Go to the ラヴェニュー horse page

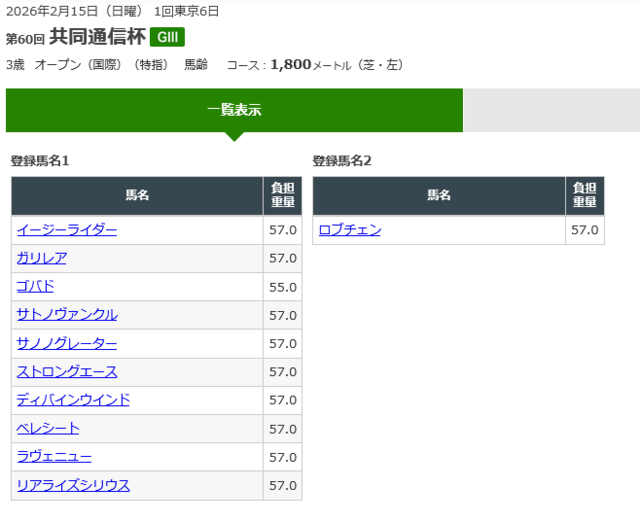54,457
